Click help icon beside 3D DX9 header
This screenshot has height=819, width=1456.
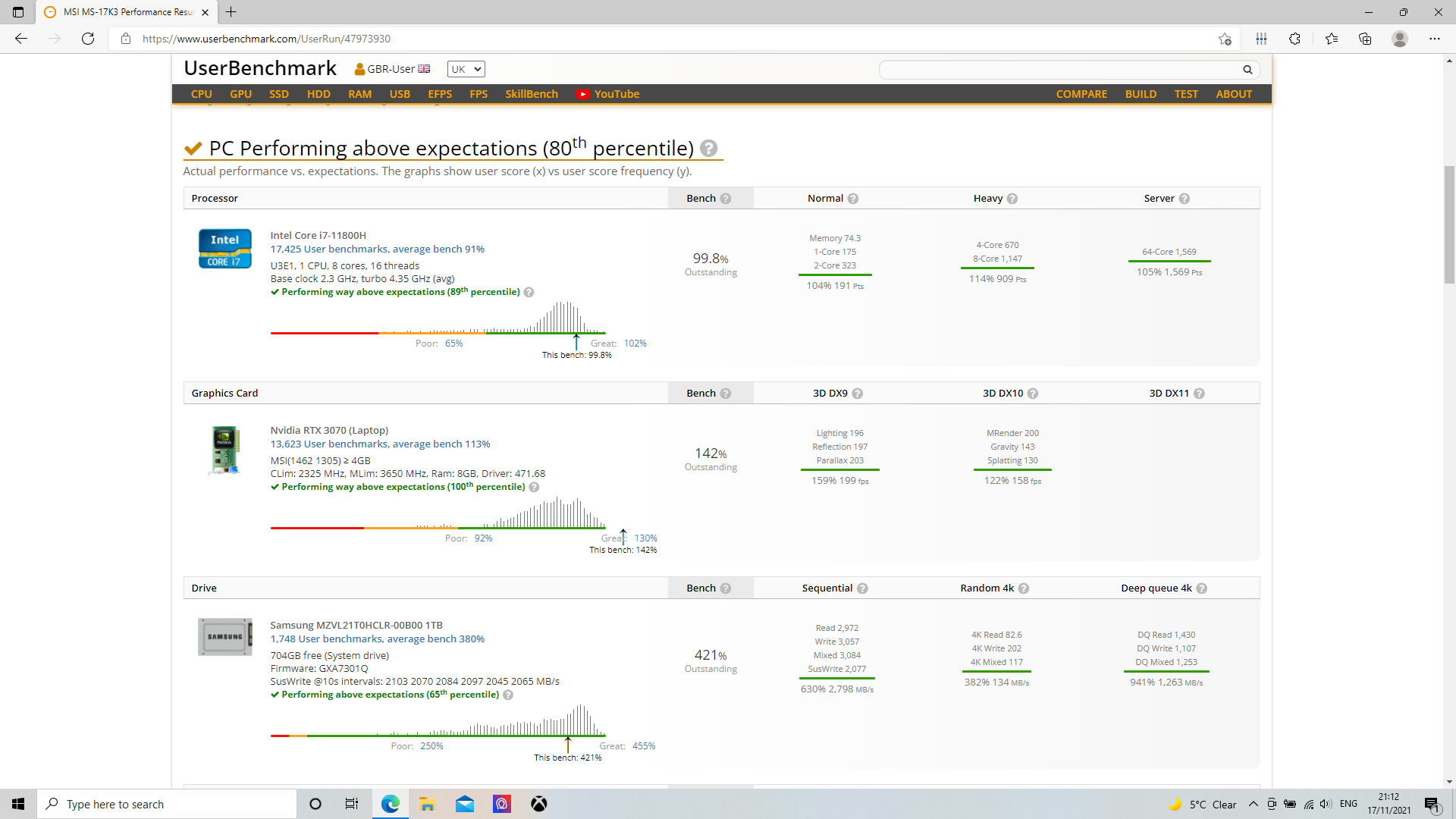tap(858, 394)
